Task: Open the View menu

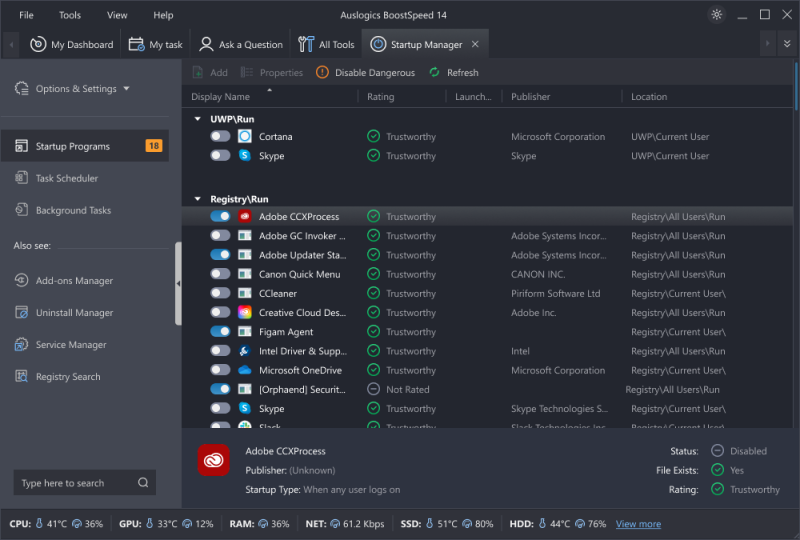Action: 117,15
